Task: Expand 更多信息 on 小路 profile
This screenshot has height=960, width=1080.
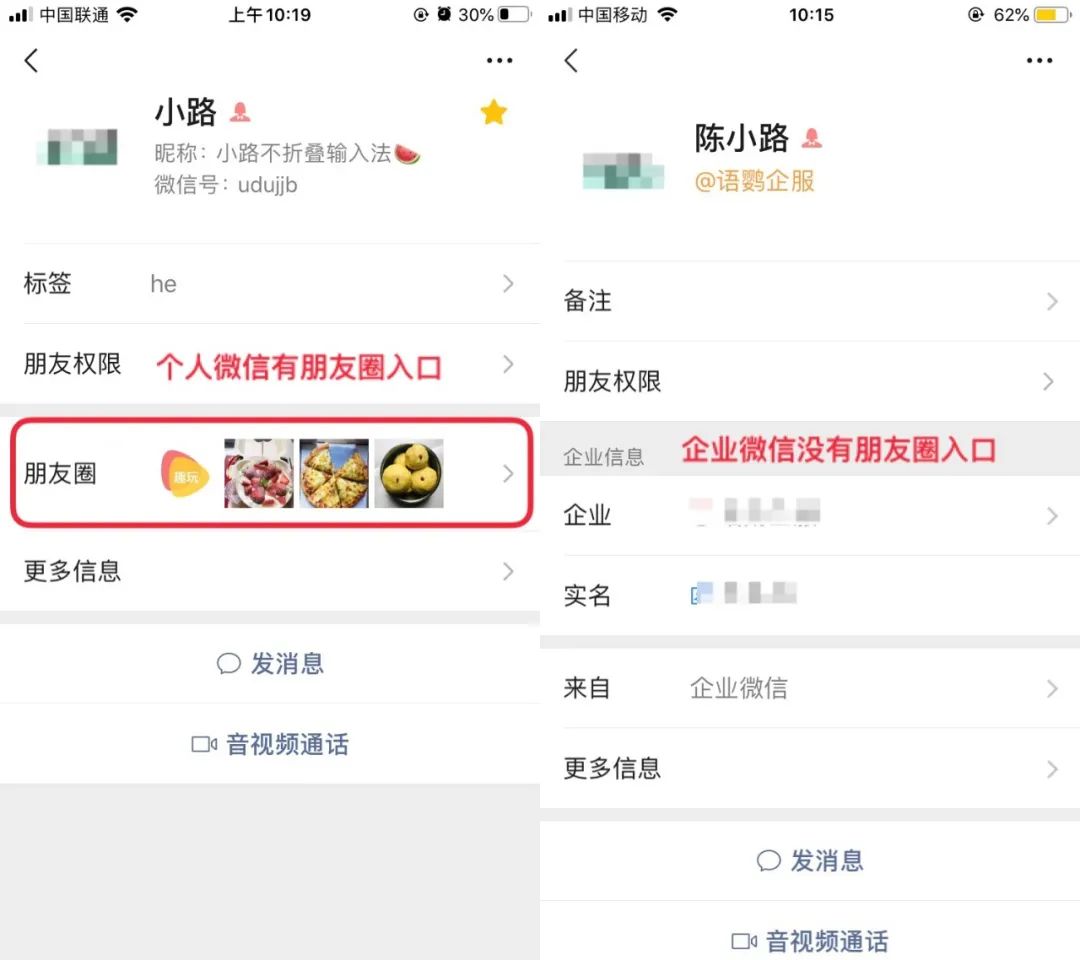Action: pyautogui.click(x=270, y=571)
